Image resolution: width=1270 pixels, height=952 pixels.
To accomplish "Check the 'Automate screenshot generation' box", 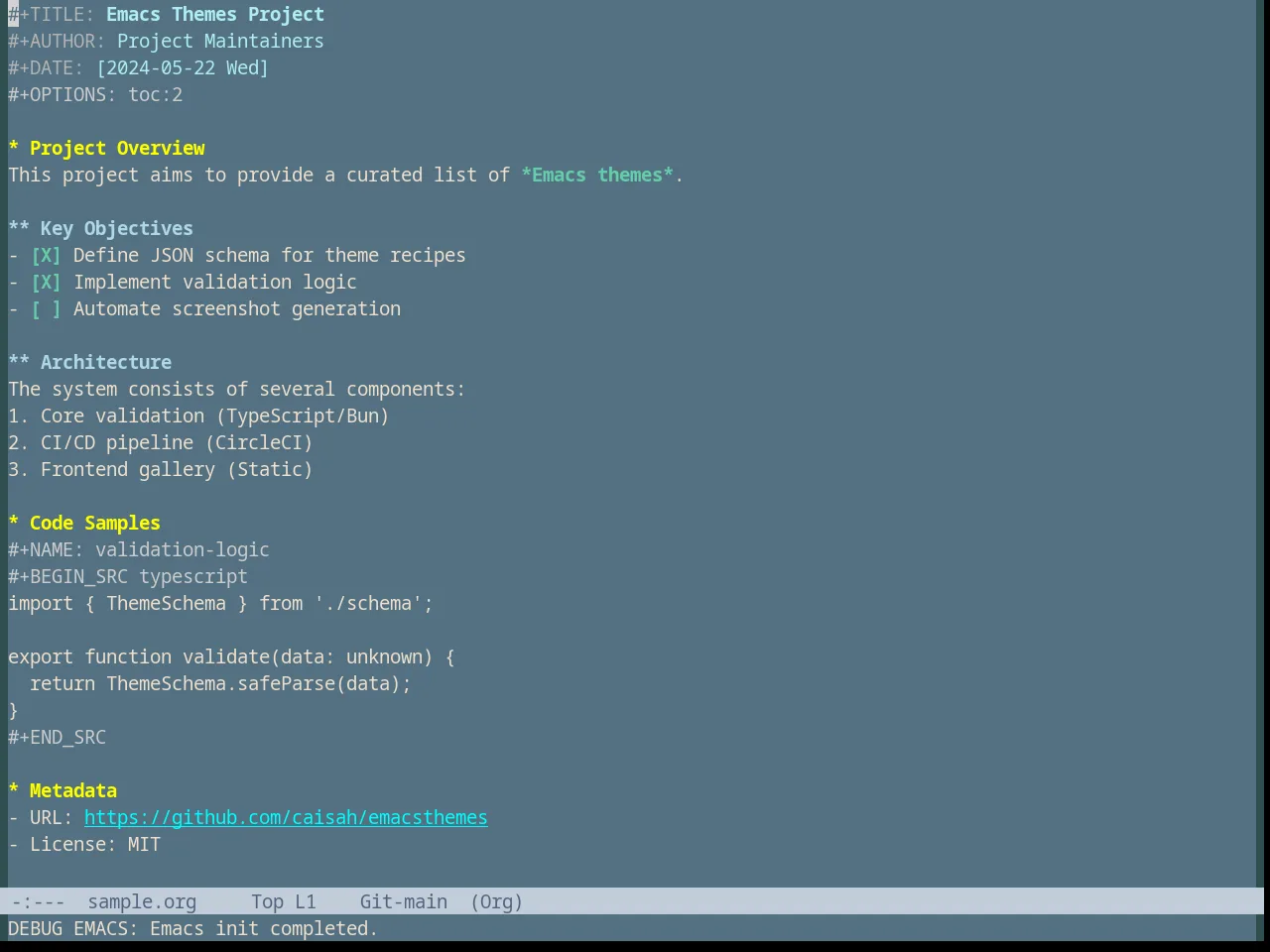I will (x=46, y=309).
